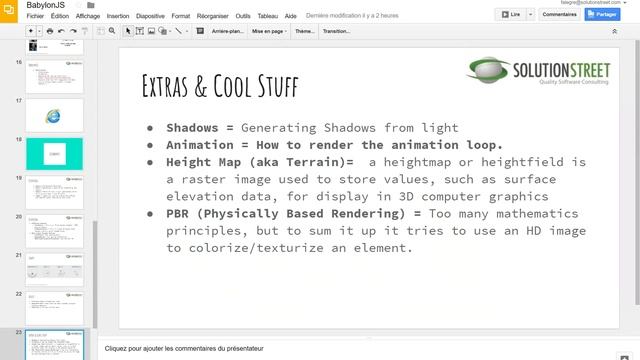Click the 'Extras & Cool Stuff' slide title

(x=220, y=86)
